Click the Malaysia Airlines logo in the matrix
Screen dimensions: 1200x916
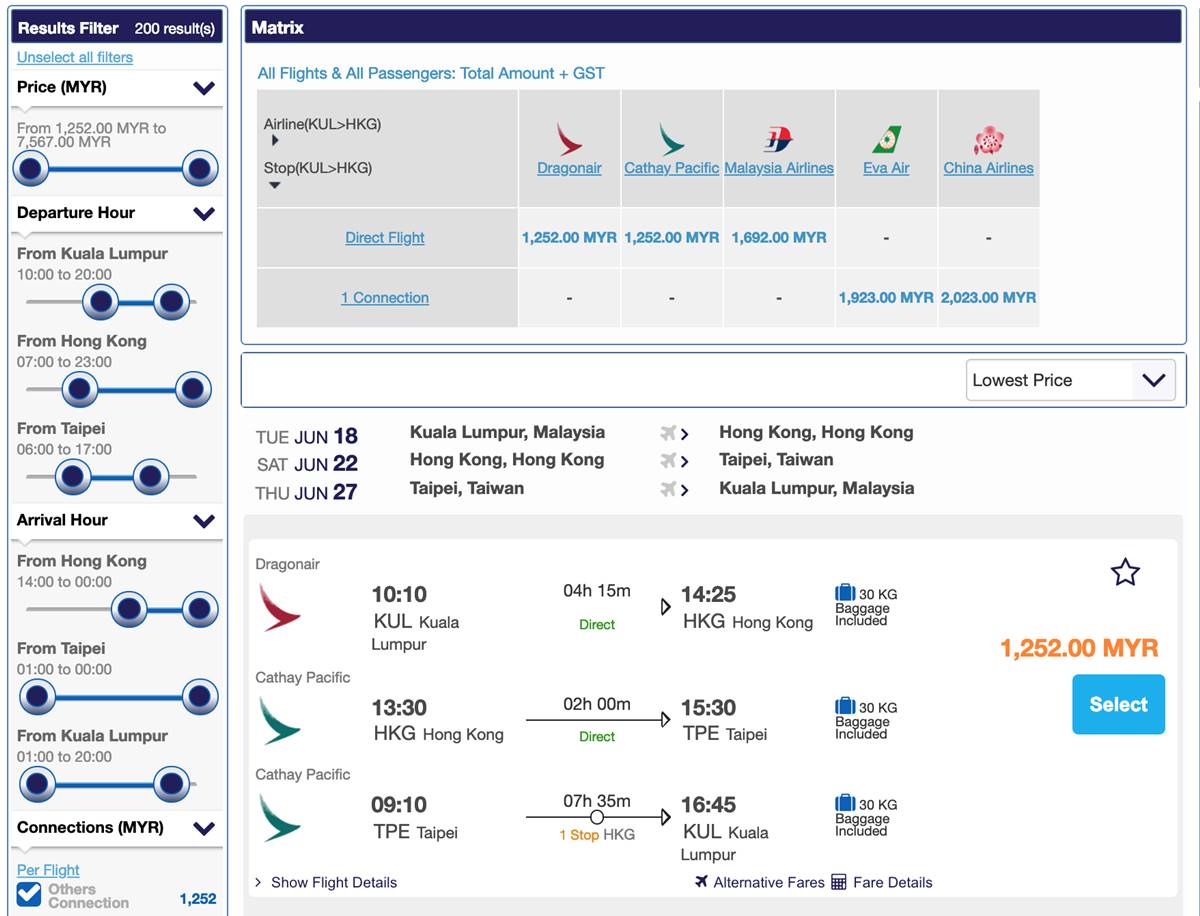click(778, 139)
